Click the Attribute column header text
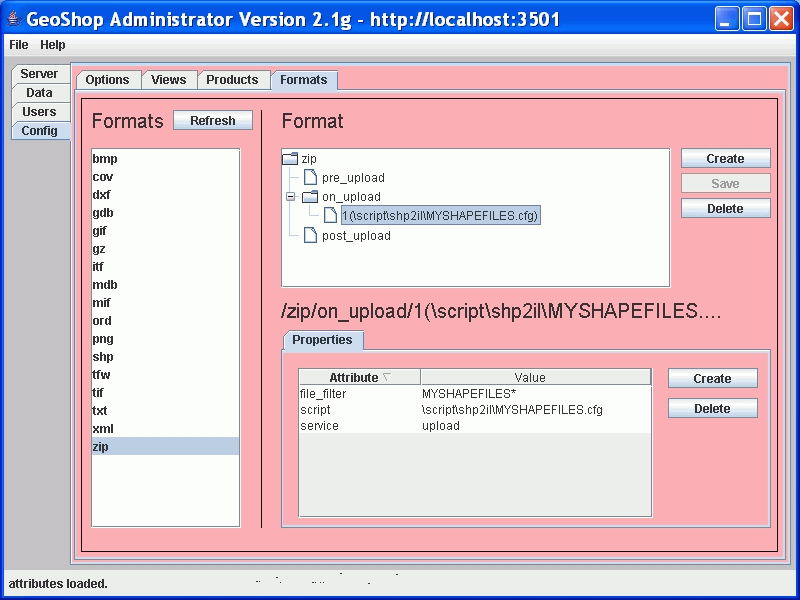The width and height of the screenshot is (800, 600). 354,377
